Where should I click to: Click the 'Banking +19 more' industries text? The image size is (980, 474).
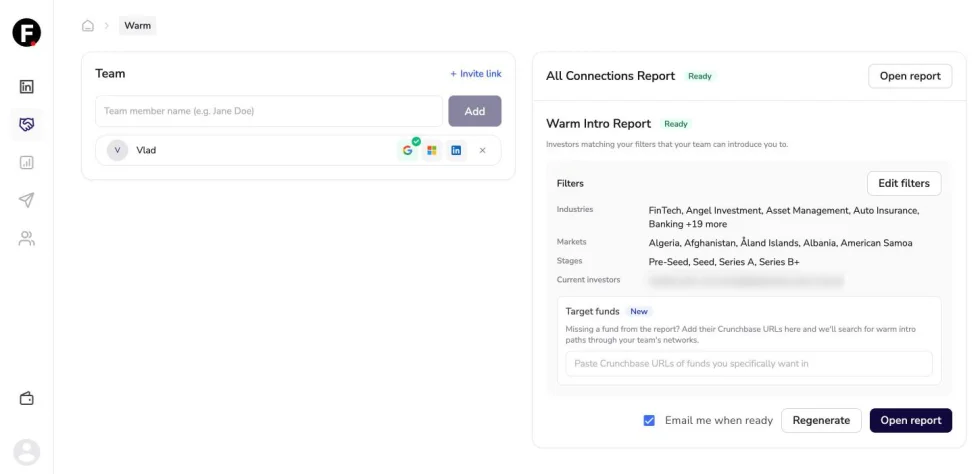point(688,224)
